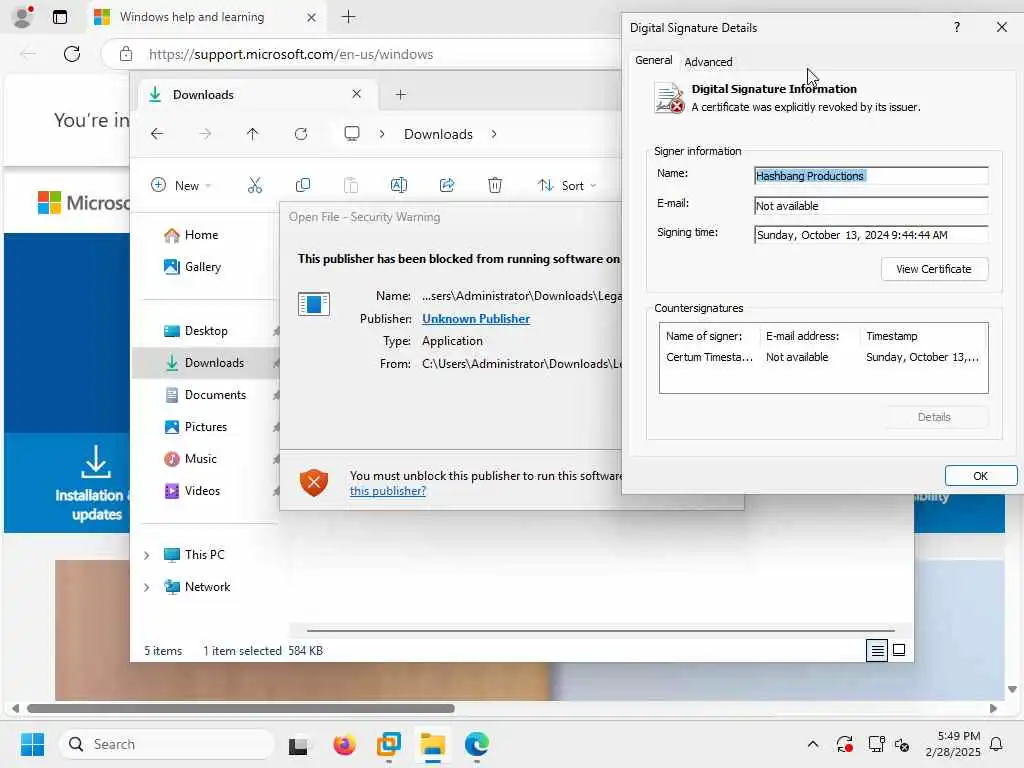This screenshot has height=768, width=1024.
Task: Expand the Network tree node
Action: [x=147, y=587]
